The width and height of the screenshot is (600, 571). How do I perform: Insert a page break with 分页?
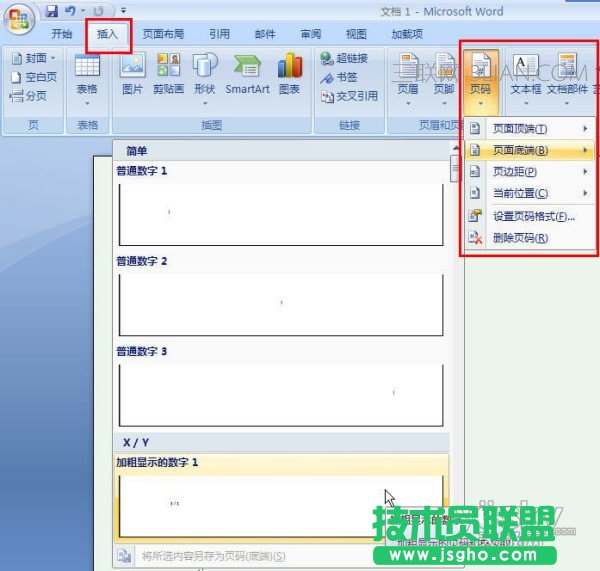28,96
